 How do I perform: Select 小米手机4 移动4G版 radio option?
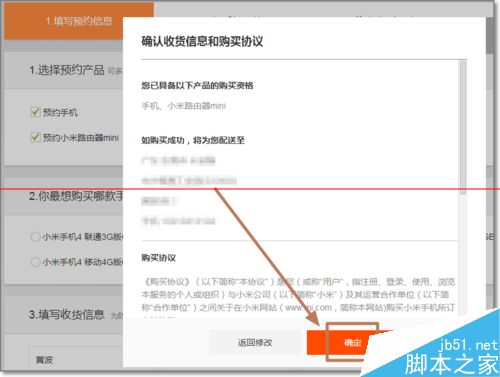pyautogui.click(x=35, y=262)
